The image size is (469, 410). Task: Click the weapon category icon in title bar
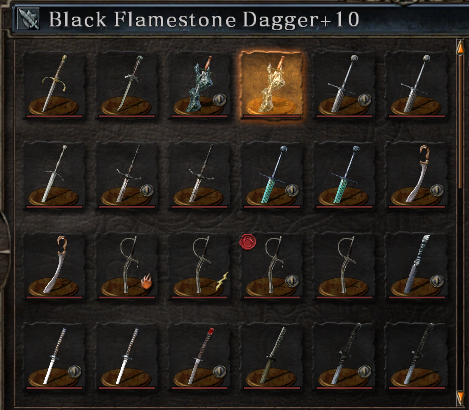pyautogui.click(x=28, y=19)
